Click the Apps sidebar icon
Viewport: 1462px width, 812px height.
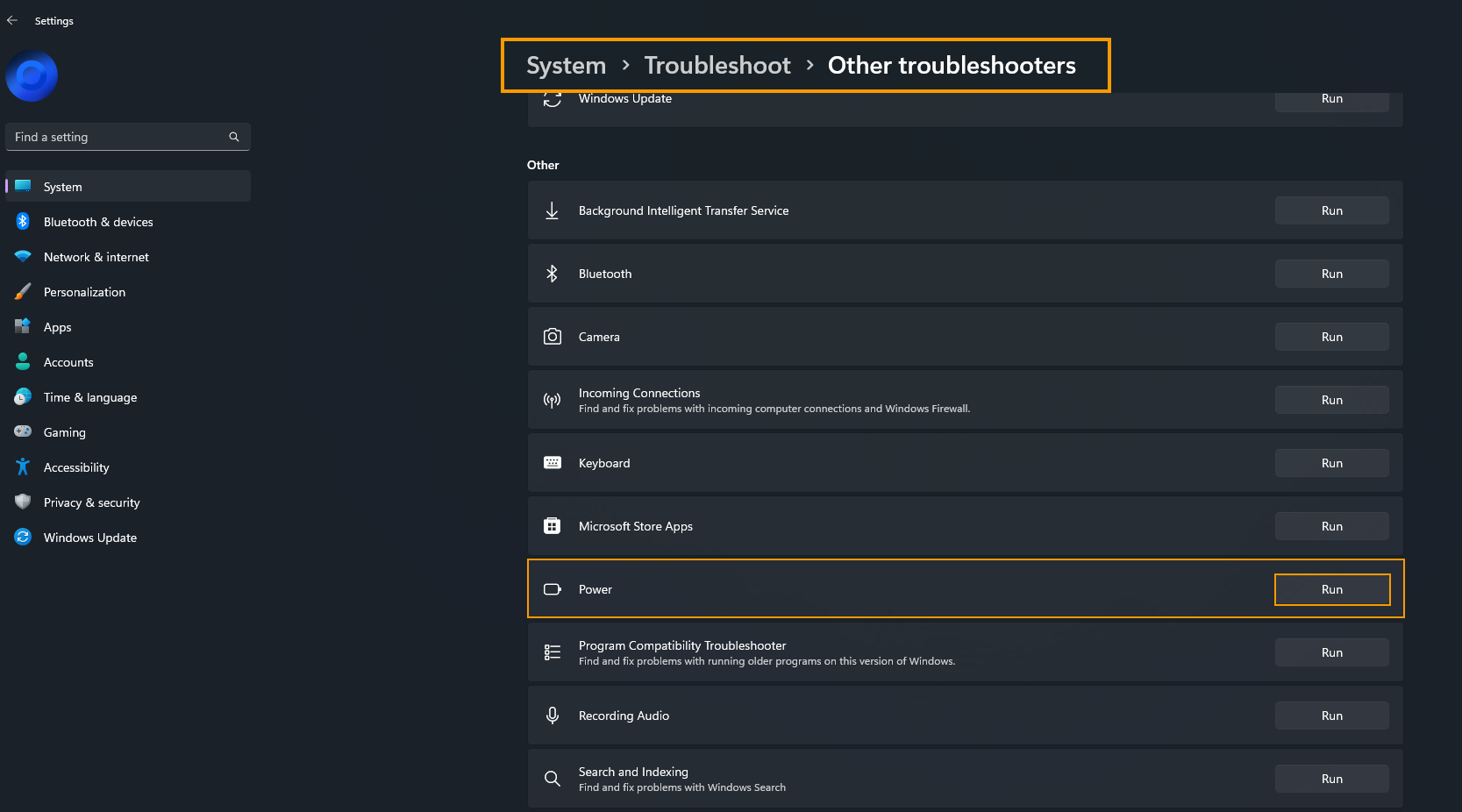[x=23, y=326]
